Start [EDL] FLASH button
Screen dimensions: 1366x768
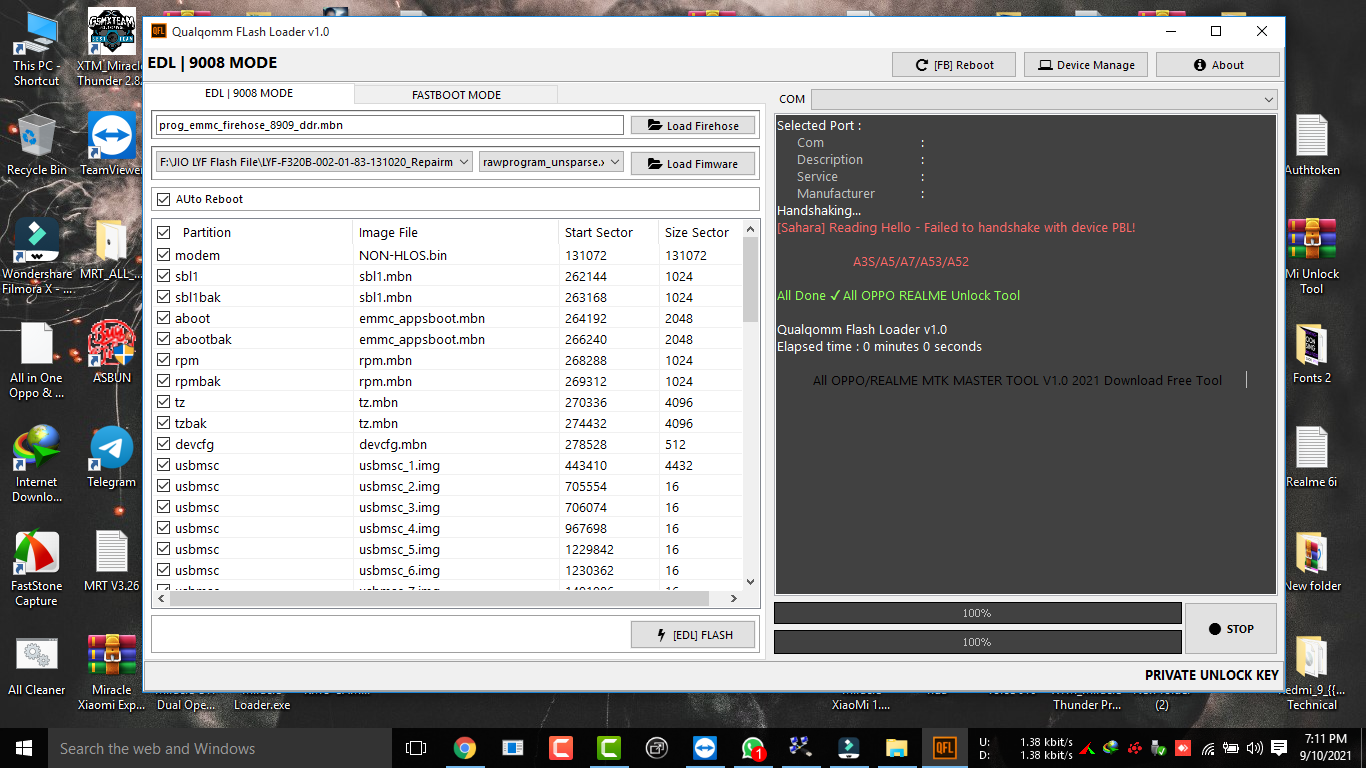(693, 634)
